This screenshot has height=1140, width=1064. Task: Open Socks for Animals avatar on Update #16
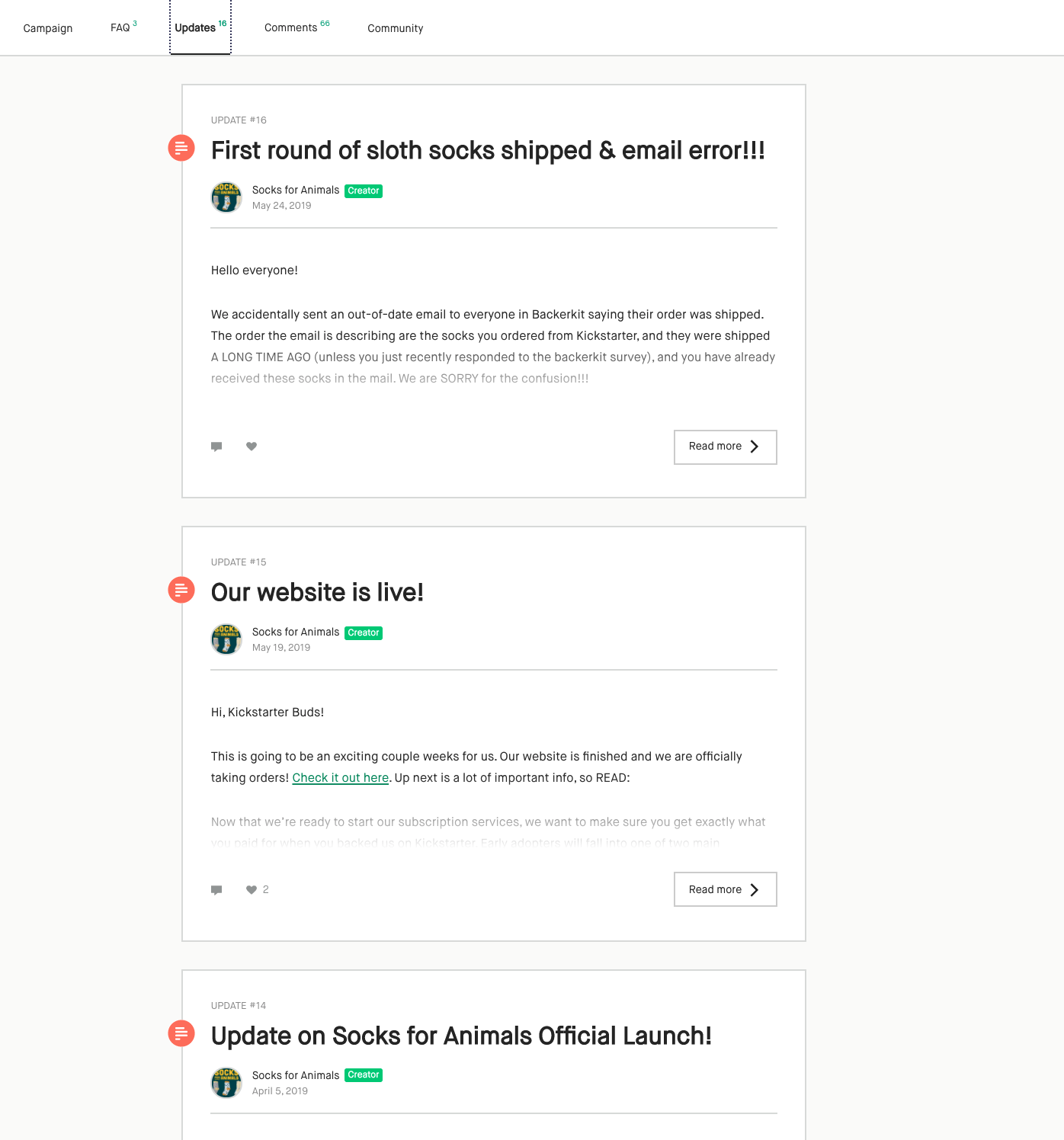pyautogui.click(x=226, y=197)
